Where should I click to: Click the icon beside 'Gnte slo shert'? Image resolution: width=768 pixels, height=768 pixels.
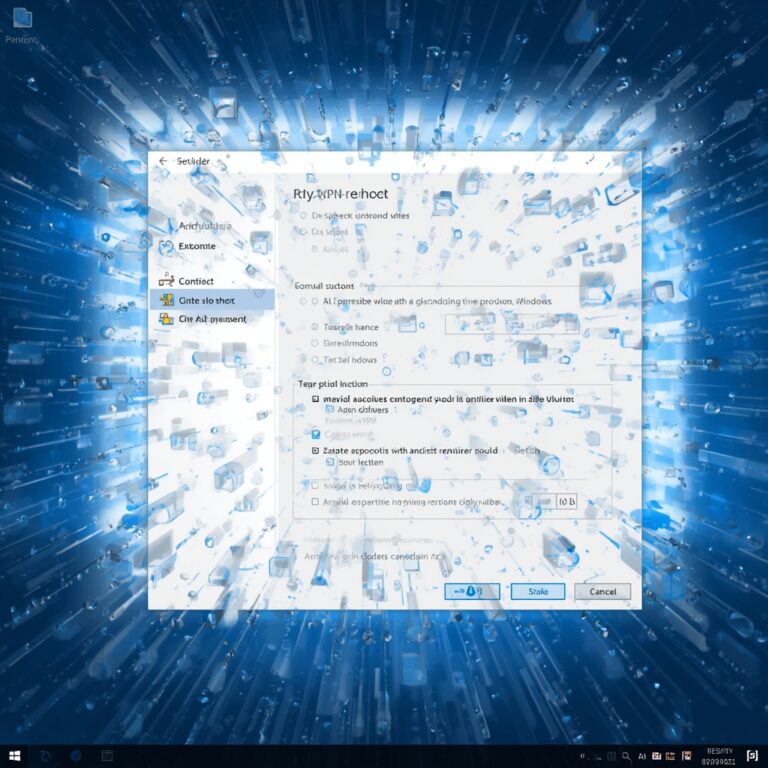pyautogui.click(x=167, y=300)
